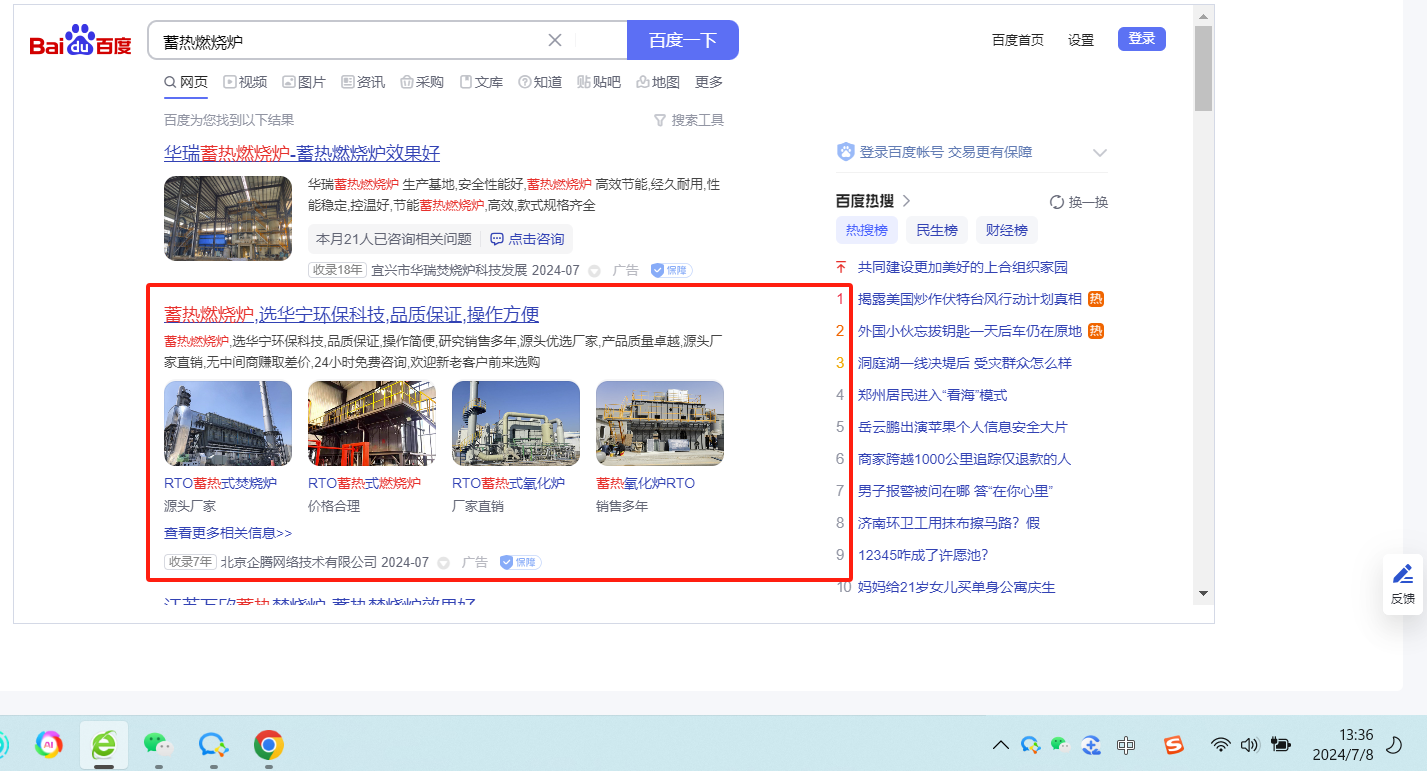This screenshot has width=1427, height=771.
Task: Click 换一换 refresh icon
Action: tap(1057, 202)
